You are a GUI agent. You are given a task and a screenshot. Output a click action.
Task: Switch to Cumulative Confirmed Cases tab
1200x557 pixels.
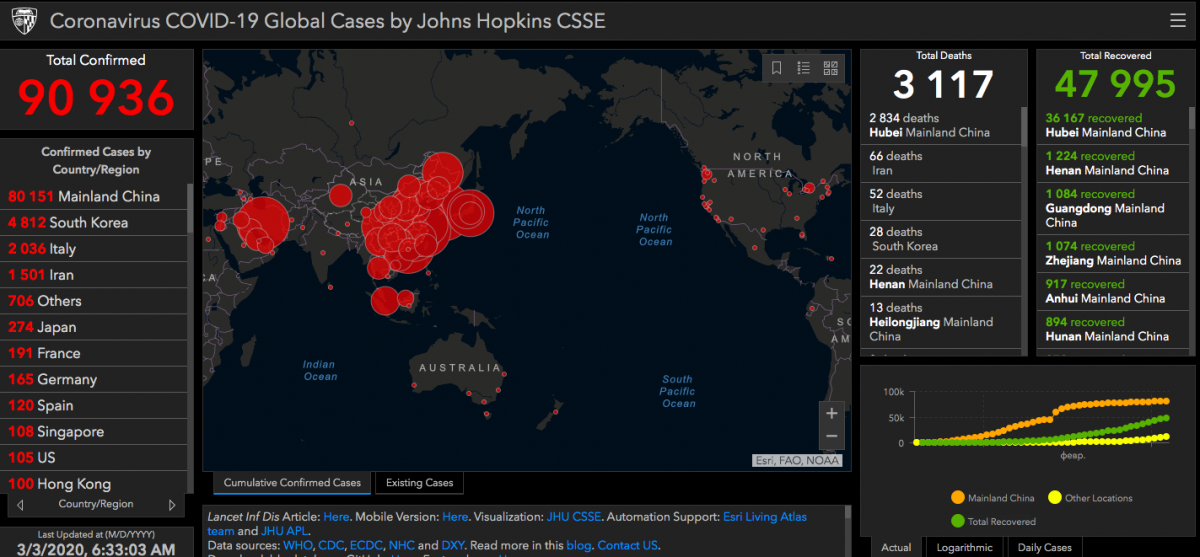point(292,483)
